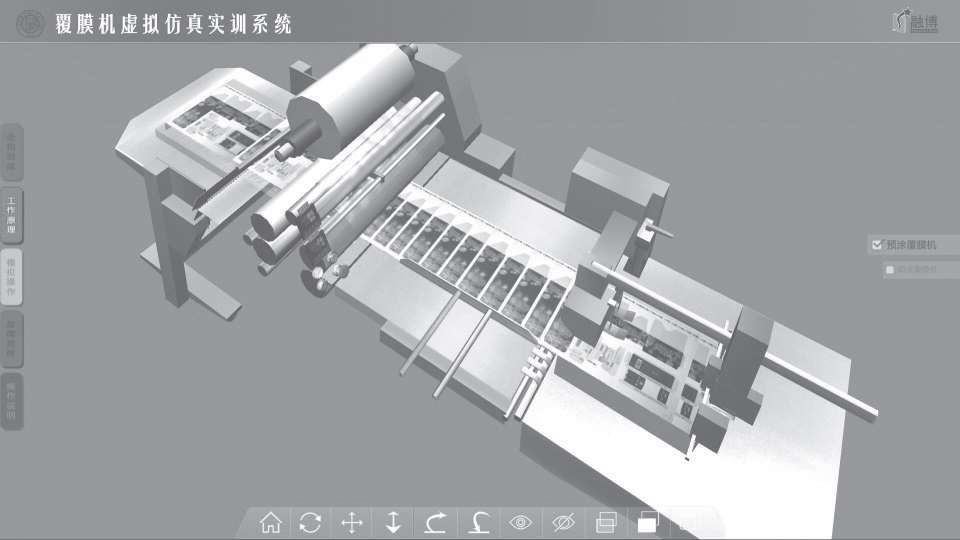Click the home view reset icon
The image size is (960, 540).
tap(270, 522)
